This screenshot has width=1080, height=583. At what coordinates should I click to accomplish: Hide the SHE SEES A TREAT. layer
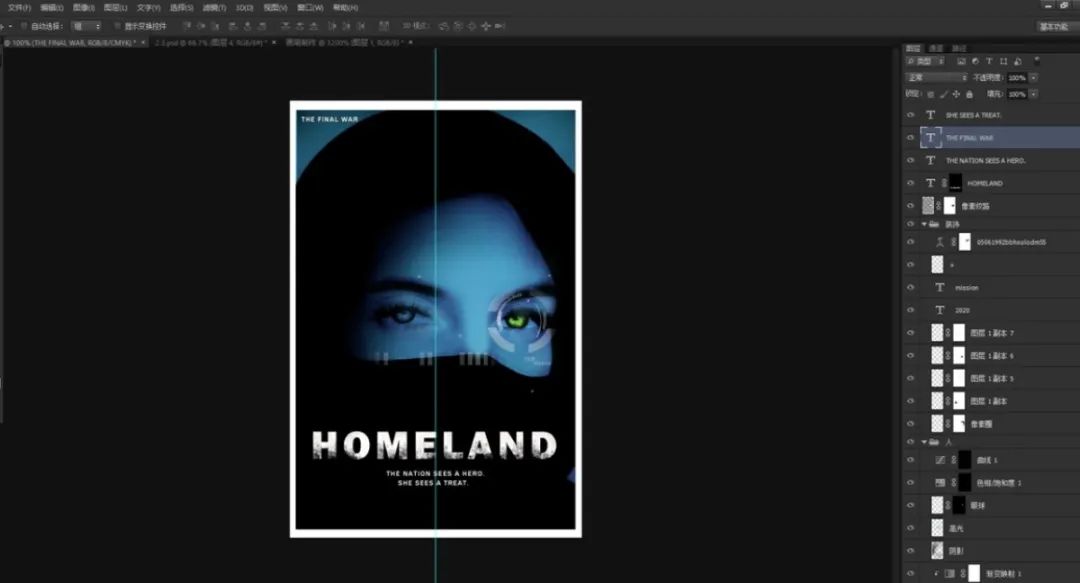(911, 115)
